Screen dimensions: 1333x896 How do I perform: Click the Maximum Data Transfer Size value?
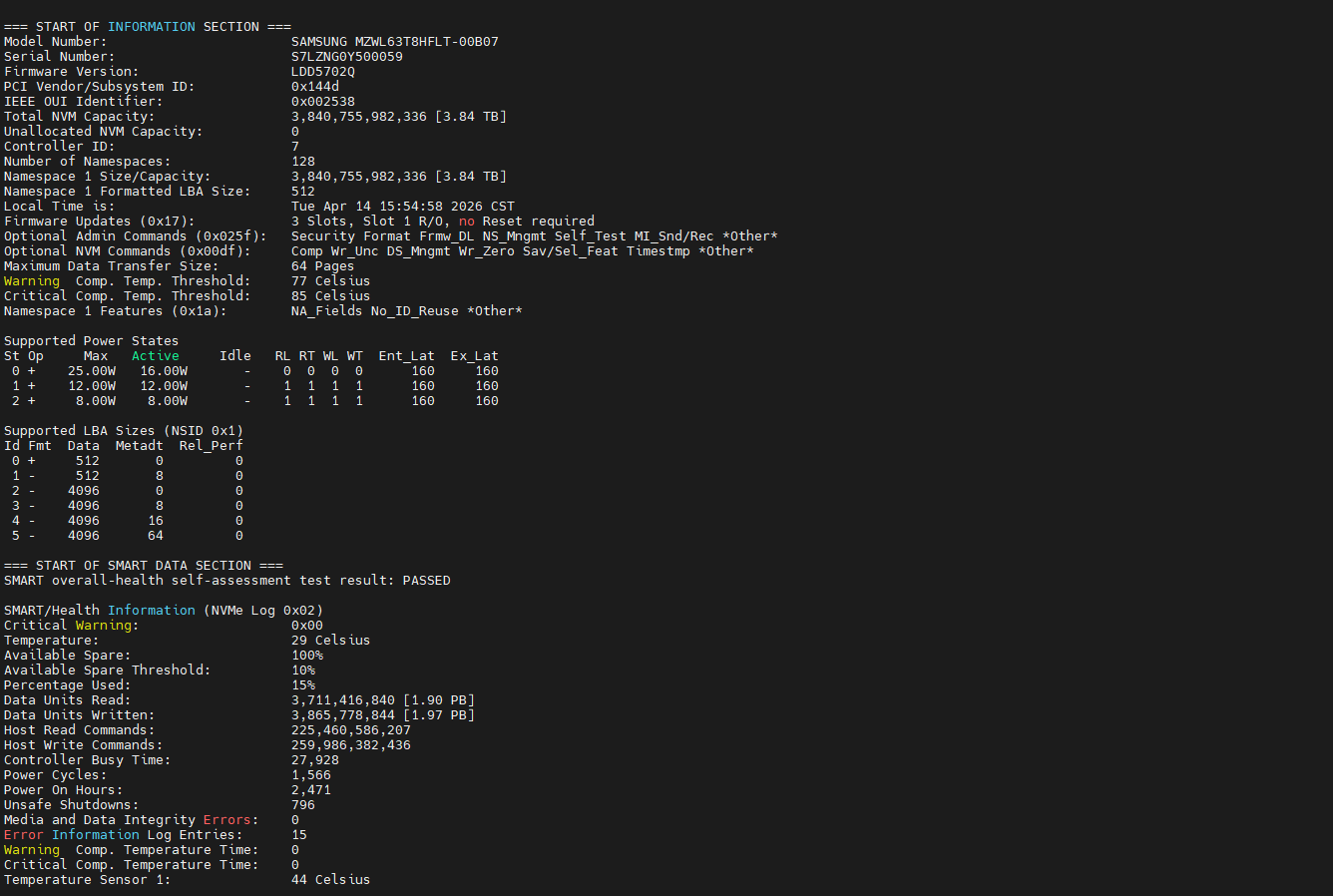[x=322, y=266]
